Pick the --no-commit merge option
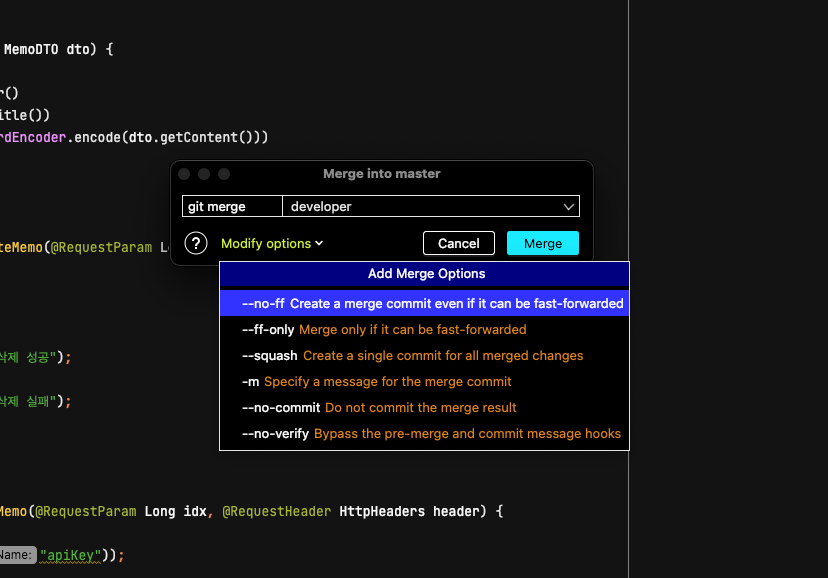828x578 pixels. [x=424, y=408]
